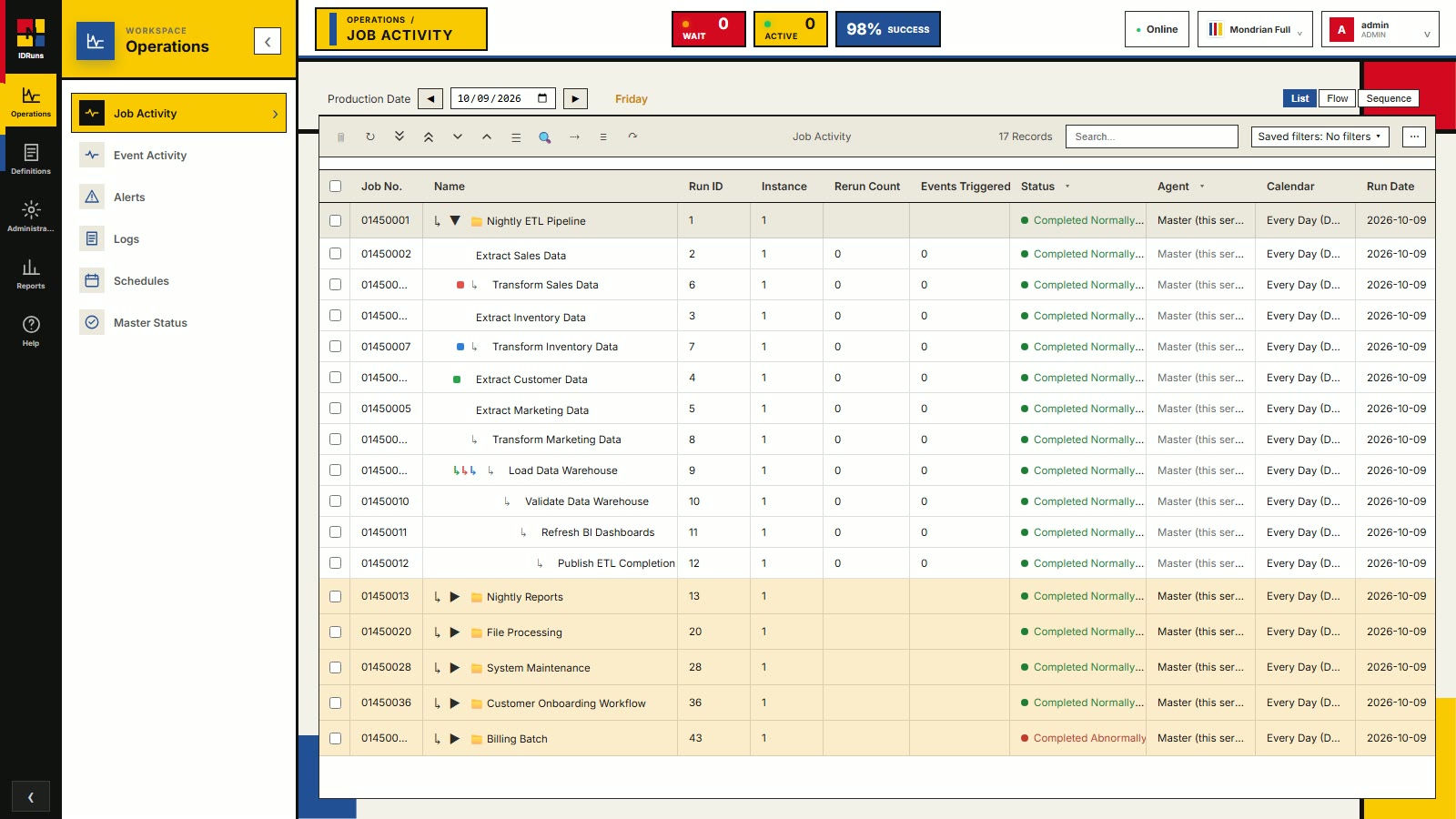
Task: Expand the Nightly Reports folder
Action: (x=455, y=597)
